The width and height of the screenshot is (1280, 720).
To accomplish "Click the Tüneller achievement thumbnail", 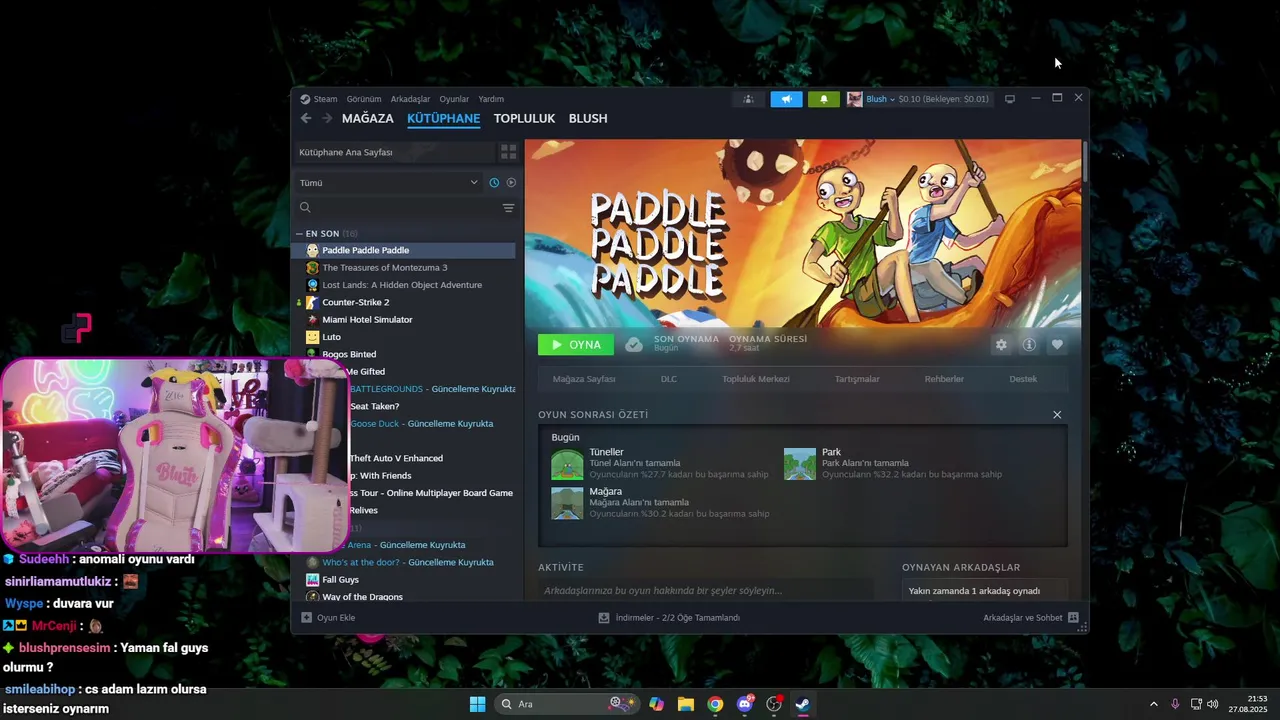I will (567, 465).
